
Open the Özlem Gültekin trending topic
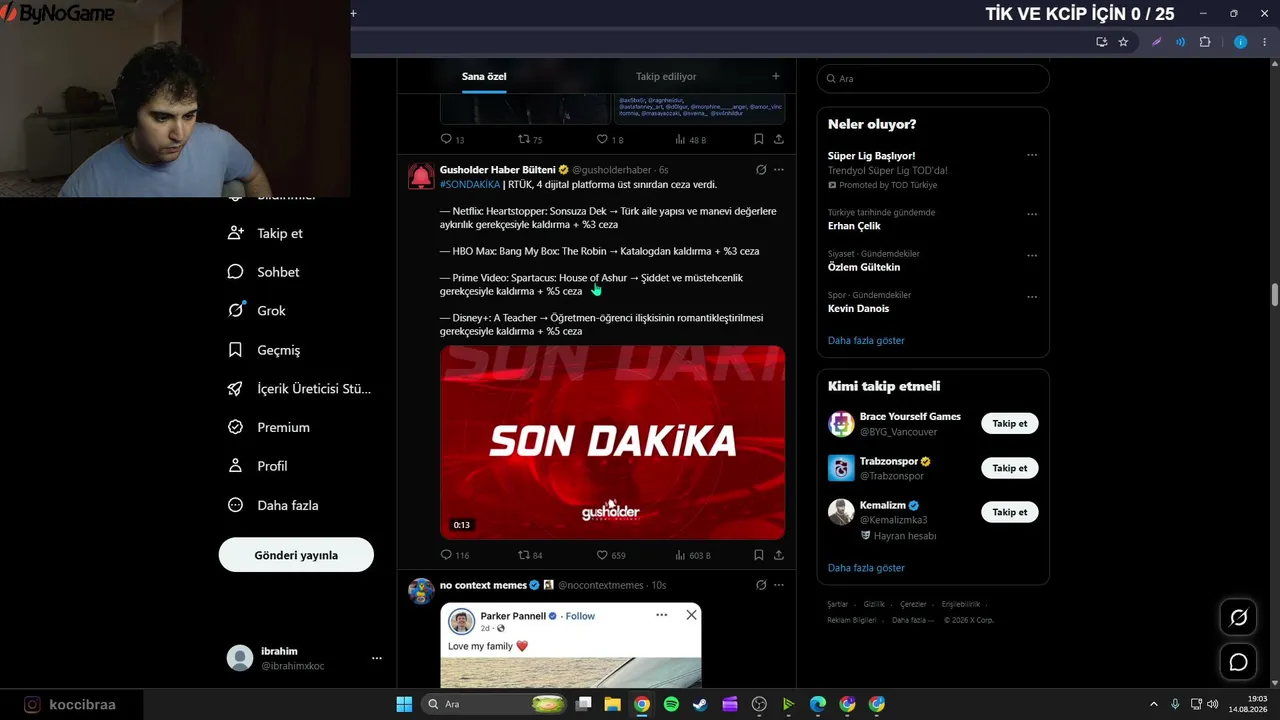click(864, 267)
